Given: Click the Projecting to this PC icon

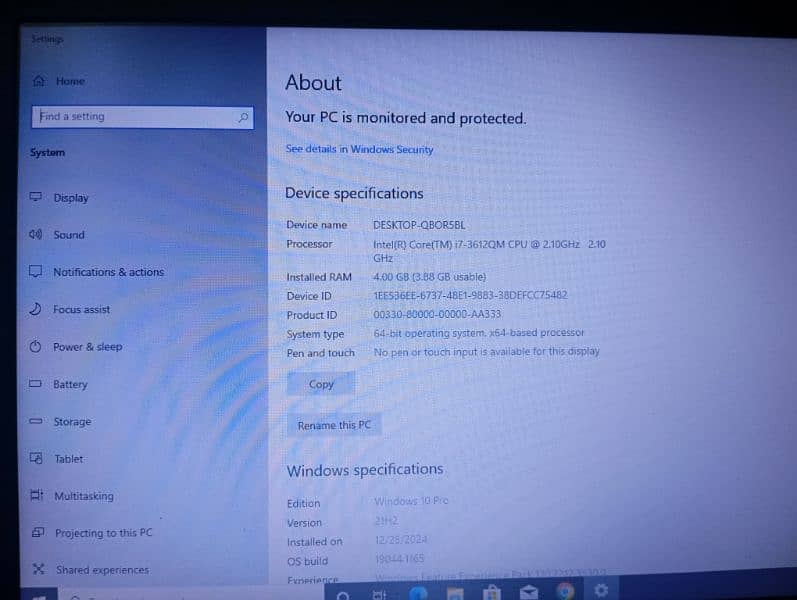Looking at the screenshot, I should click(38, 532).
